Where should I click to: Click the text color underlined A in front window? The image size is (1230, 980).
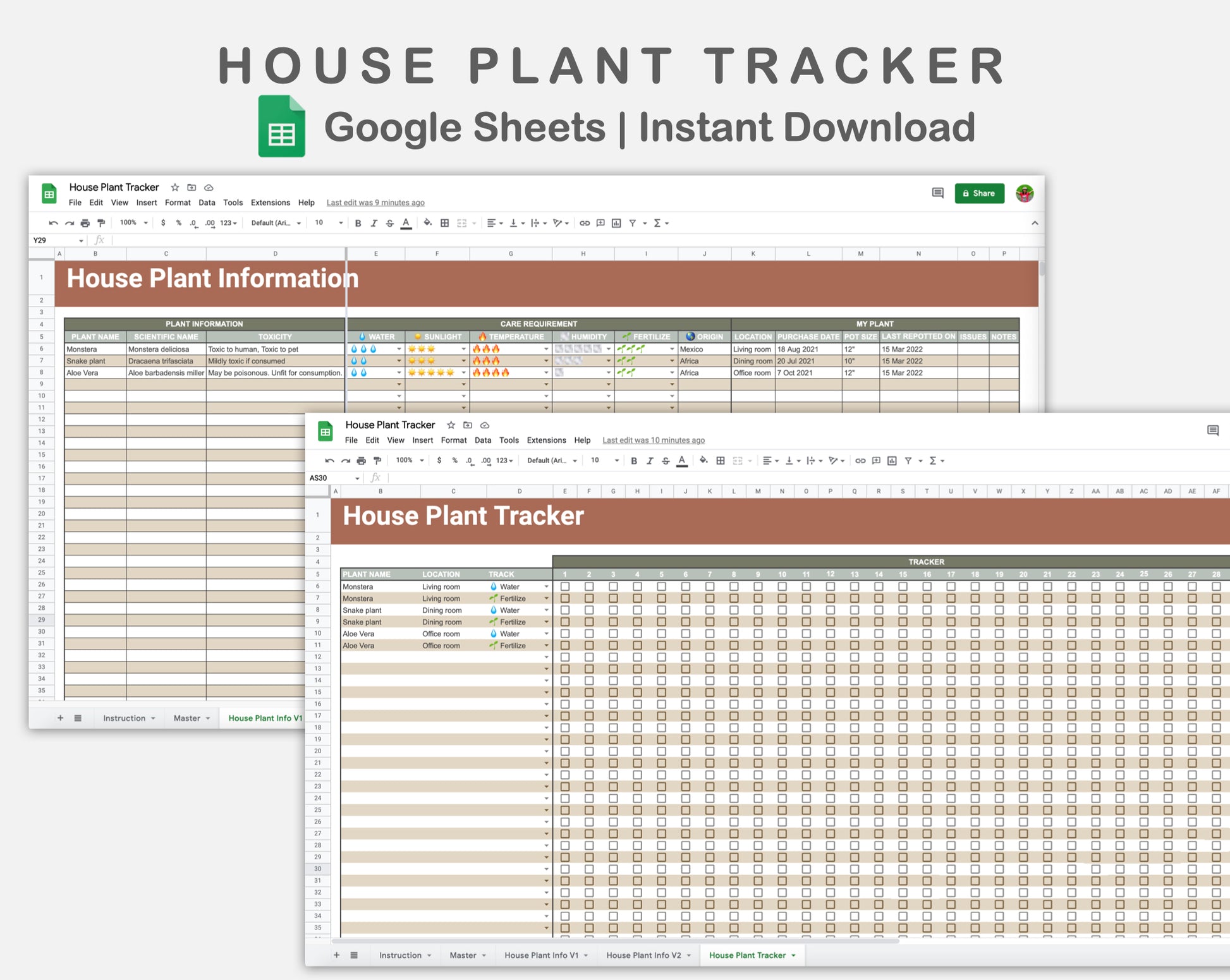[682, 461]
